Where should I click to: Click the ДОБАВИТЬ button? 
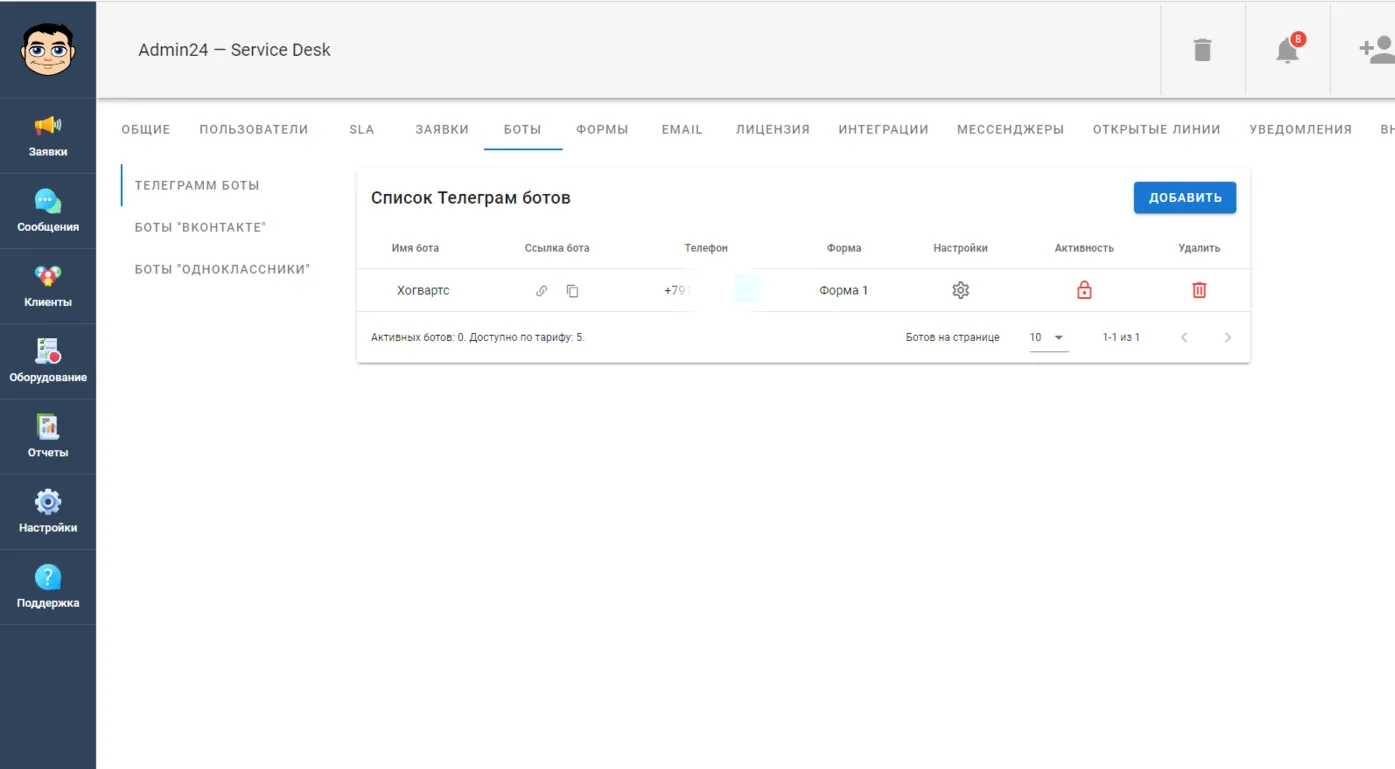click(1185, 198)
